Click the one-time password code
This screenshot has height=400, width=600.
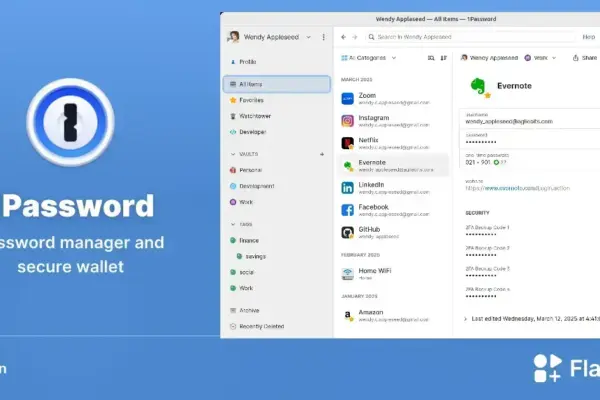tap(478, 162)
